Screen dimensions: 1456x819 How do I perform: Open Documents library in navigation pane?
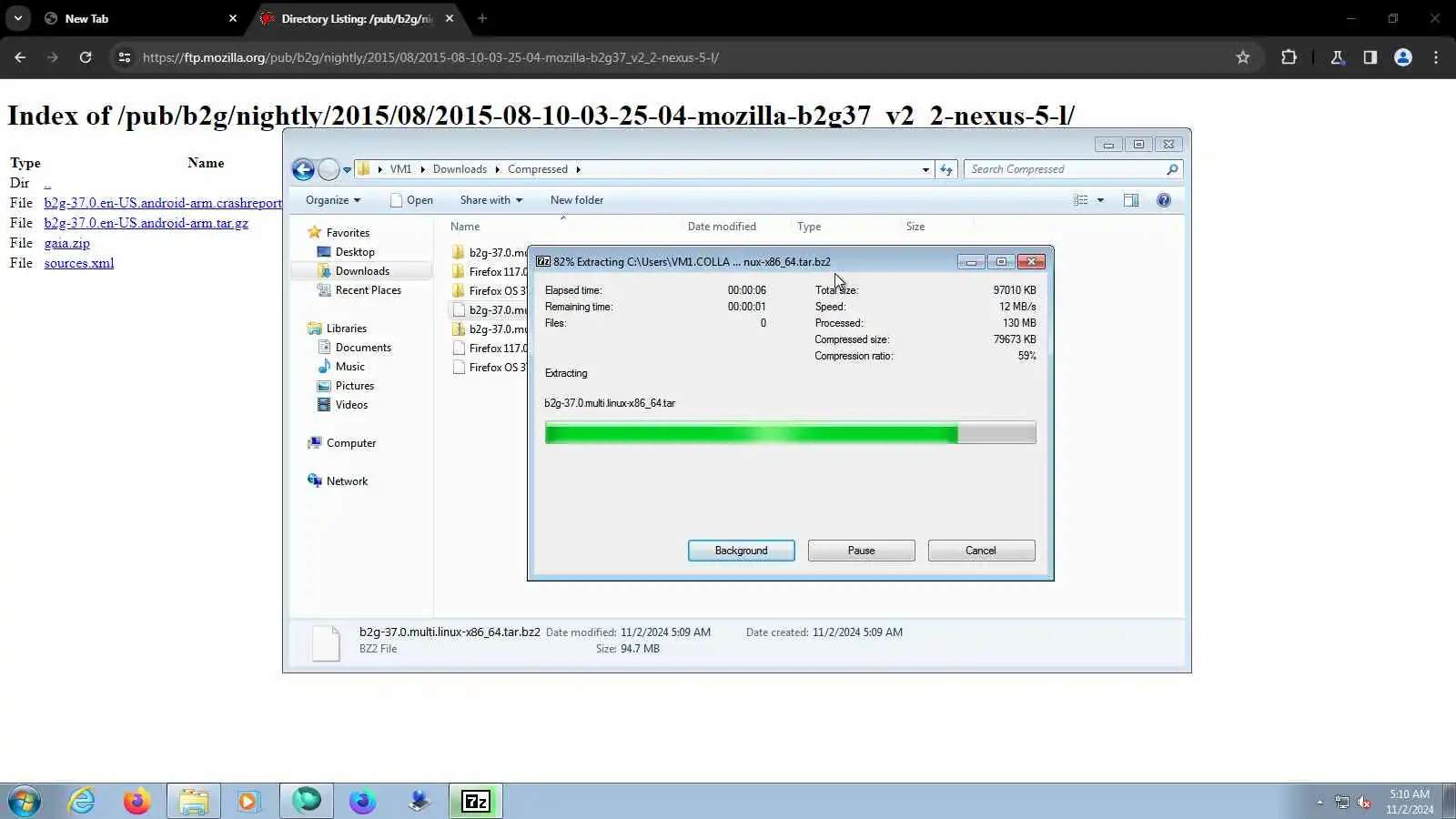tap(363, 348)
